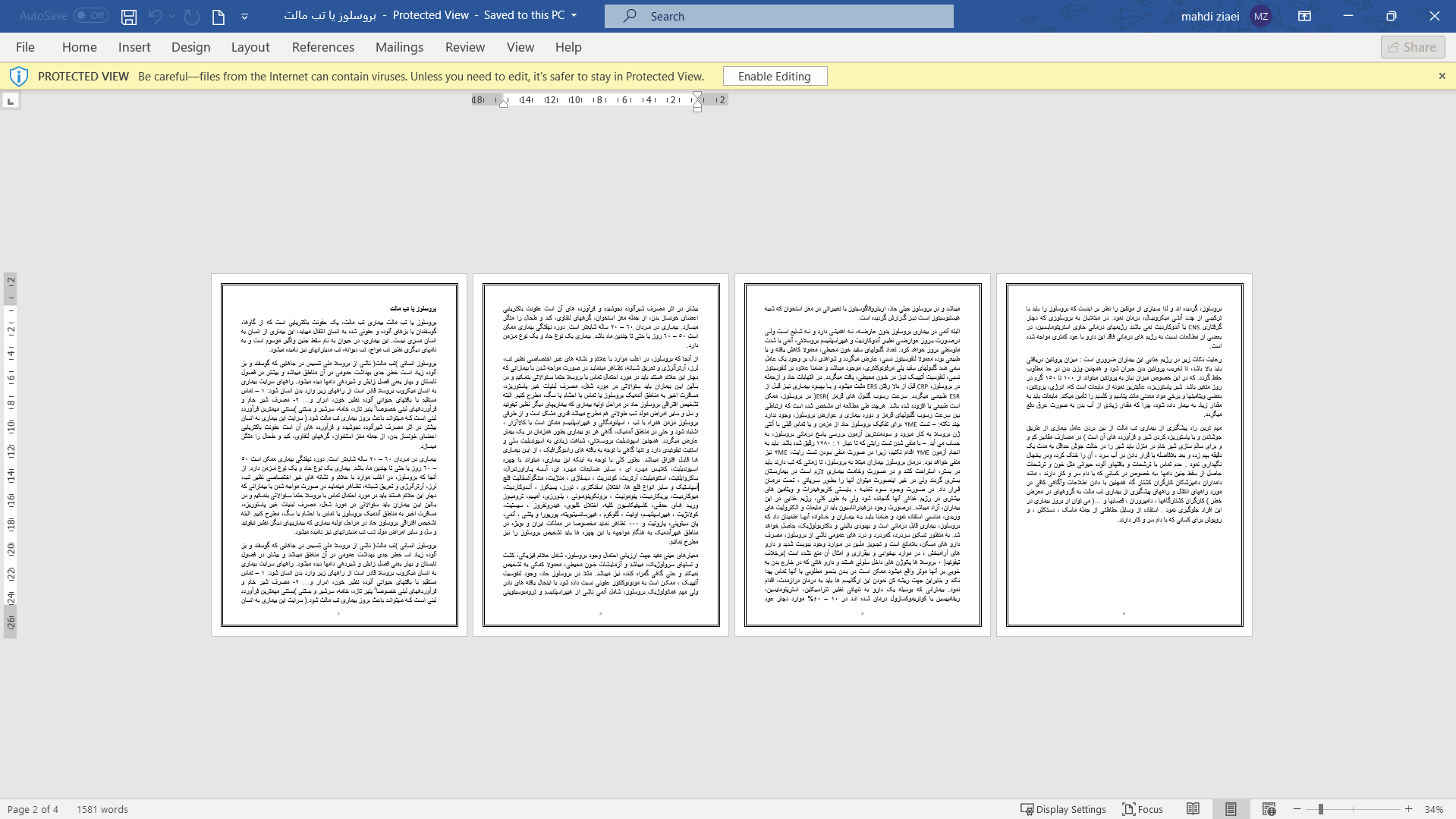Open the Review tab

pos(465,47)
